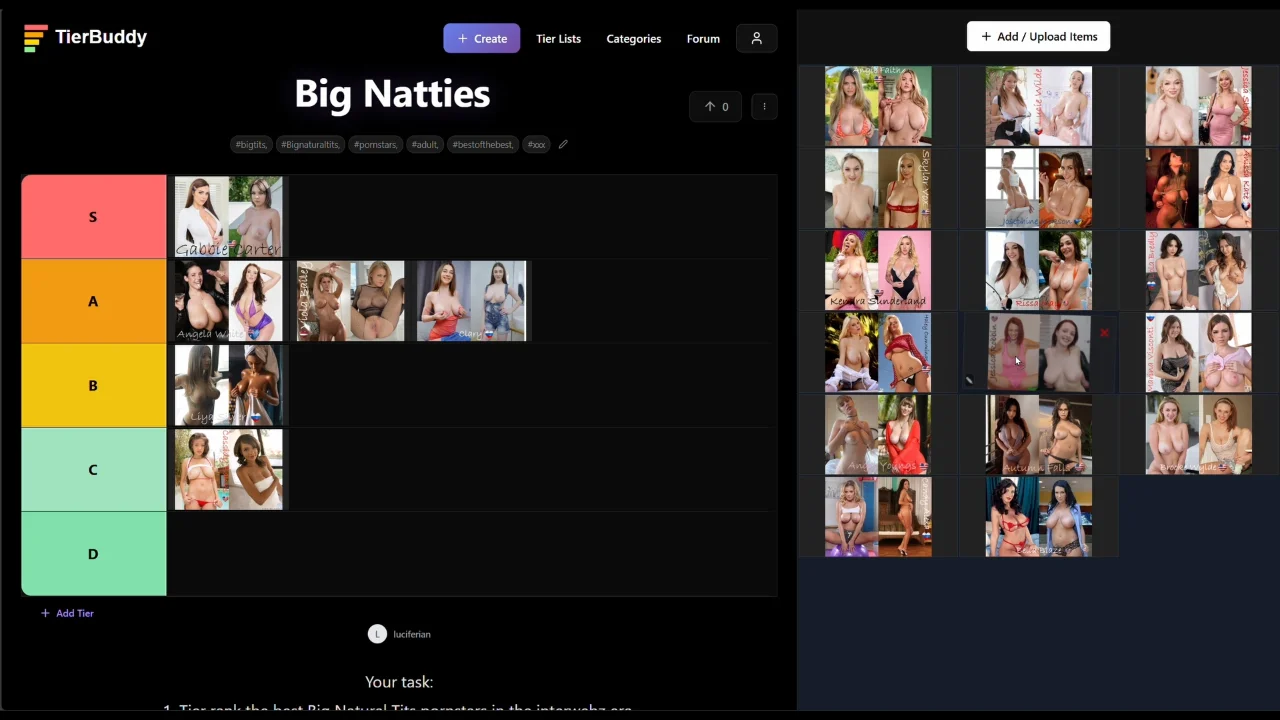1280x720 pixels.
Task: Click the green D tier label
Action: click(93, 554)
